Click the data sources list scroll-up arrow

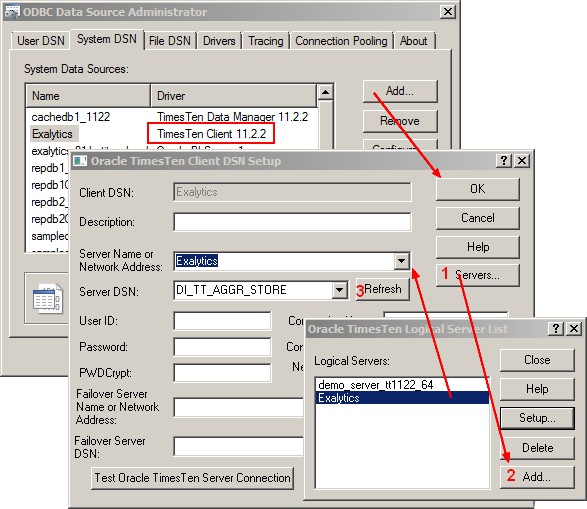point(325,92)
